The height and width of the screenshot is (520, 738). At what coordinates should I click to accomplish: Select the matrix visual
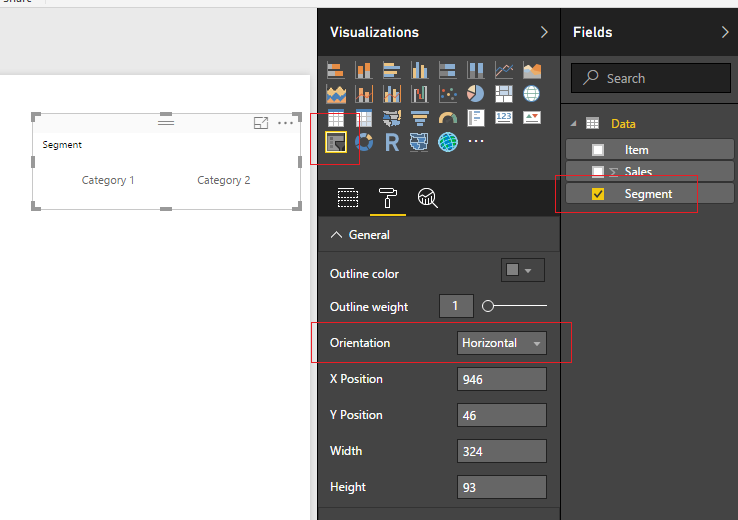coord(363,118)
